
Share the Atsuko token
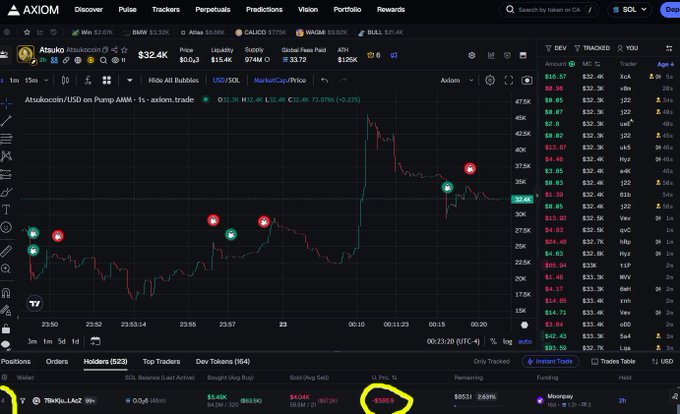click(114, 50)
